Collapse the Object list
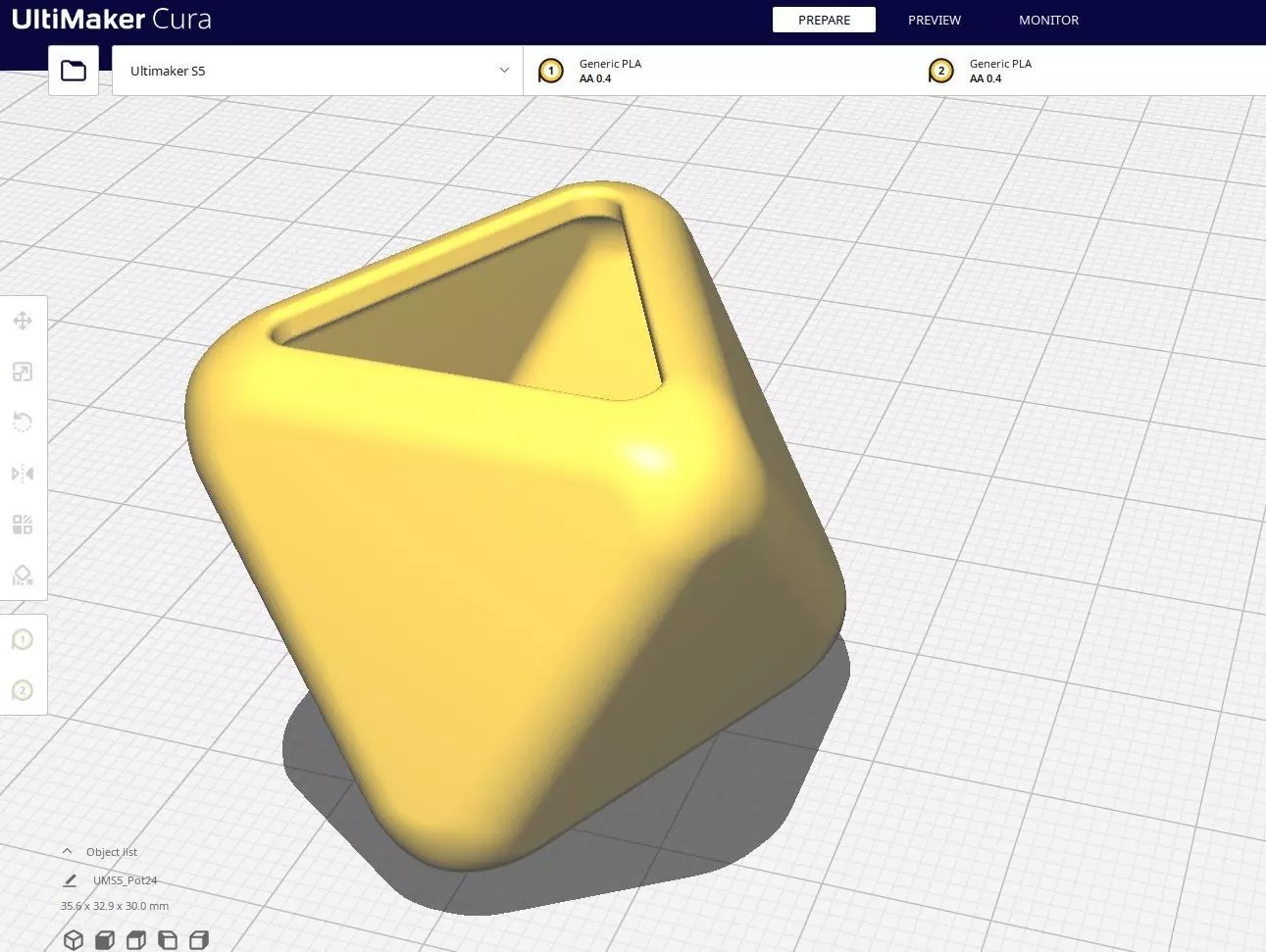 pos(68,852)
